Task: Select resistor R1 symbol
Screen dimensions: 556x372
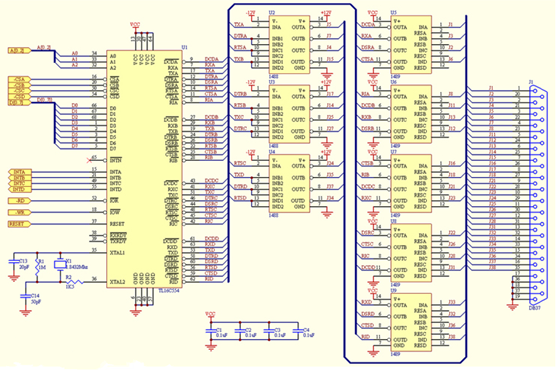Action: click(37, 268)
